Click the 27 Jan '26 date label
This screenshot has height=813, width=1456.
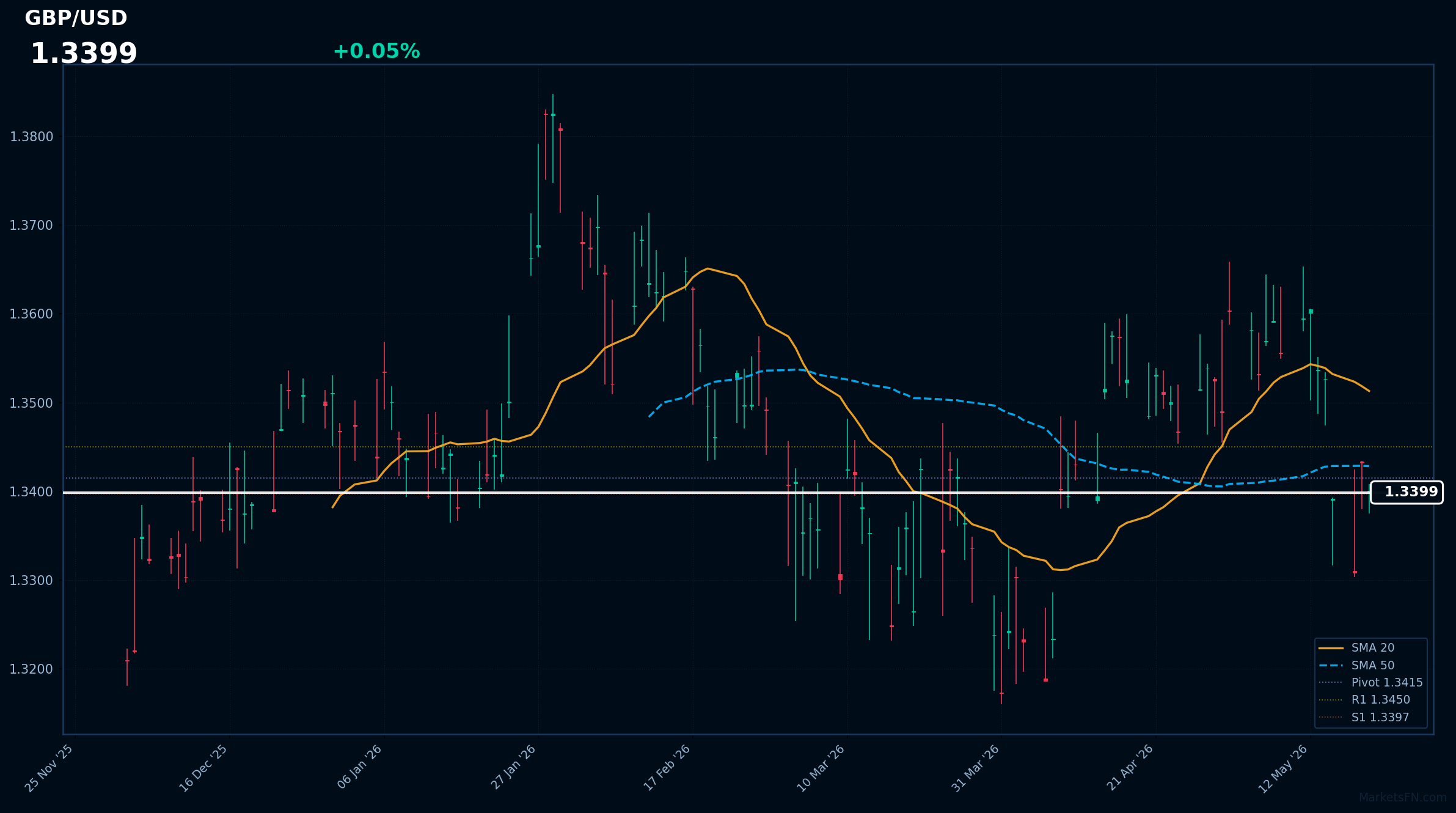click(x=513, y=768)
